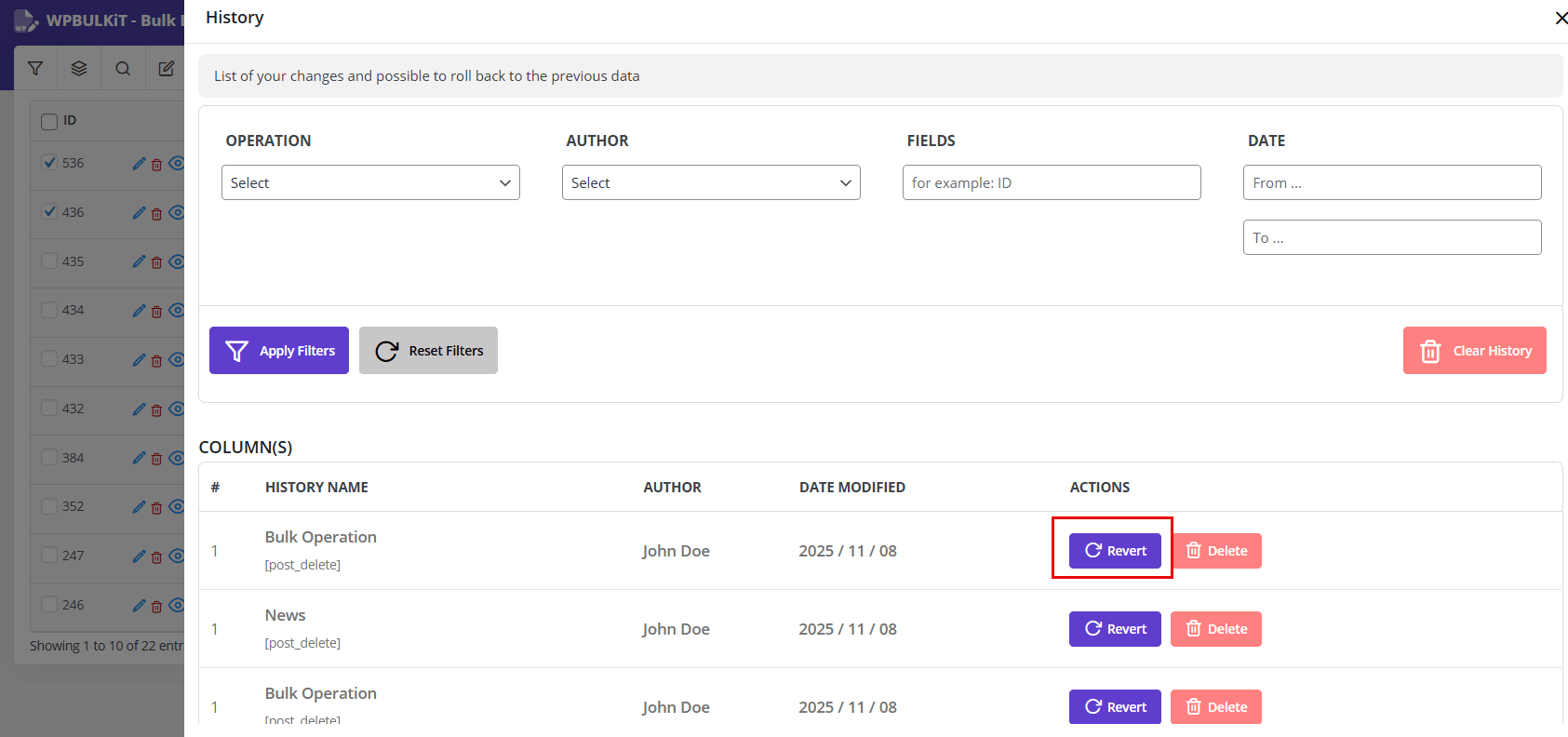
Task: Open the Operation select dropdown
Action: tap(370, 182)
